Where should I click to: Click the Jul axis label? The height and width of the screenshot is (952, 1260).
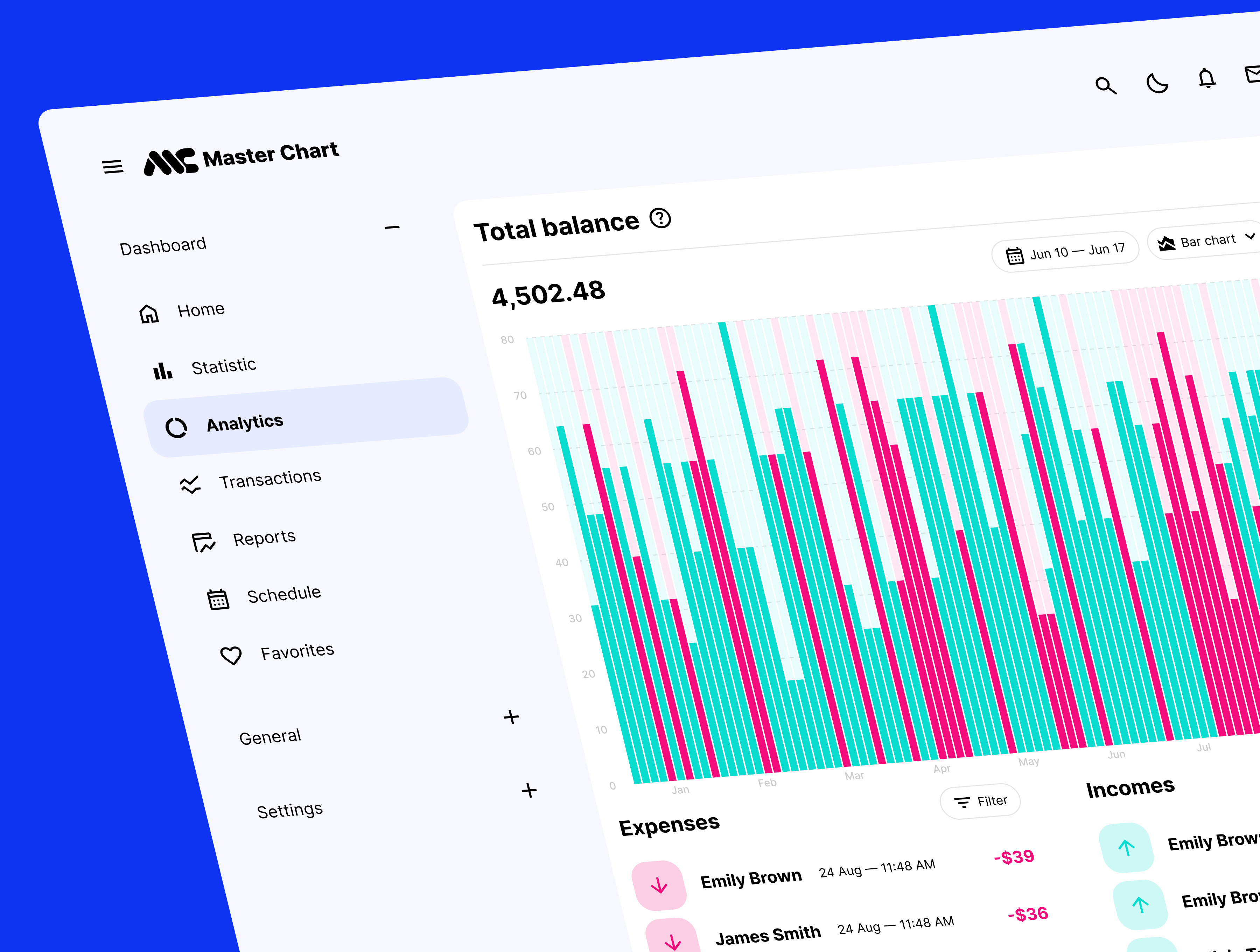coord(1204,747)
